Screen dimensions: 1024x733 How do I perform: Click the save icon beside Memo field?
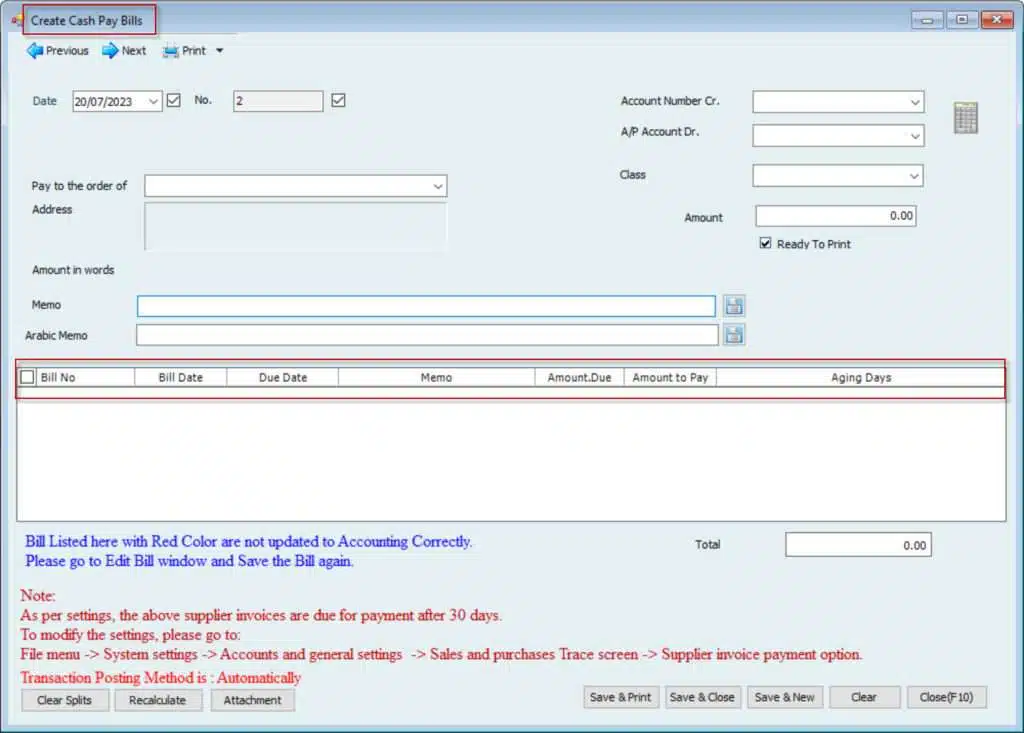point(735,306)
